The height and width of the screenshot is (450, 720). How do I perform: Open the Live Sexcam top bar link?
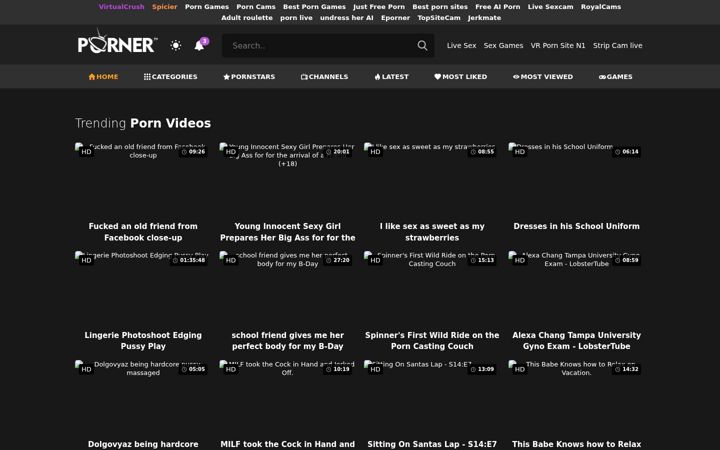click(551, 7)
